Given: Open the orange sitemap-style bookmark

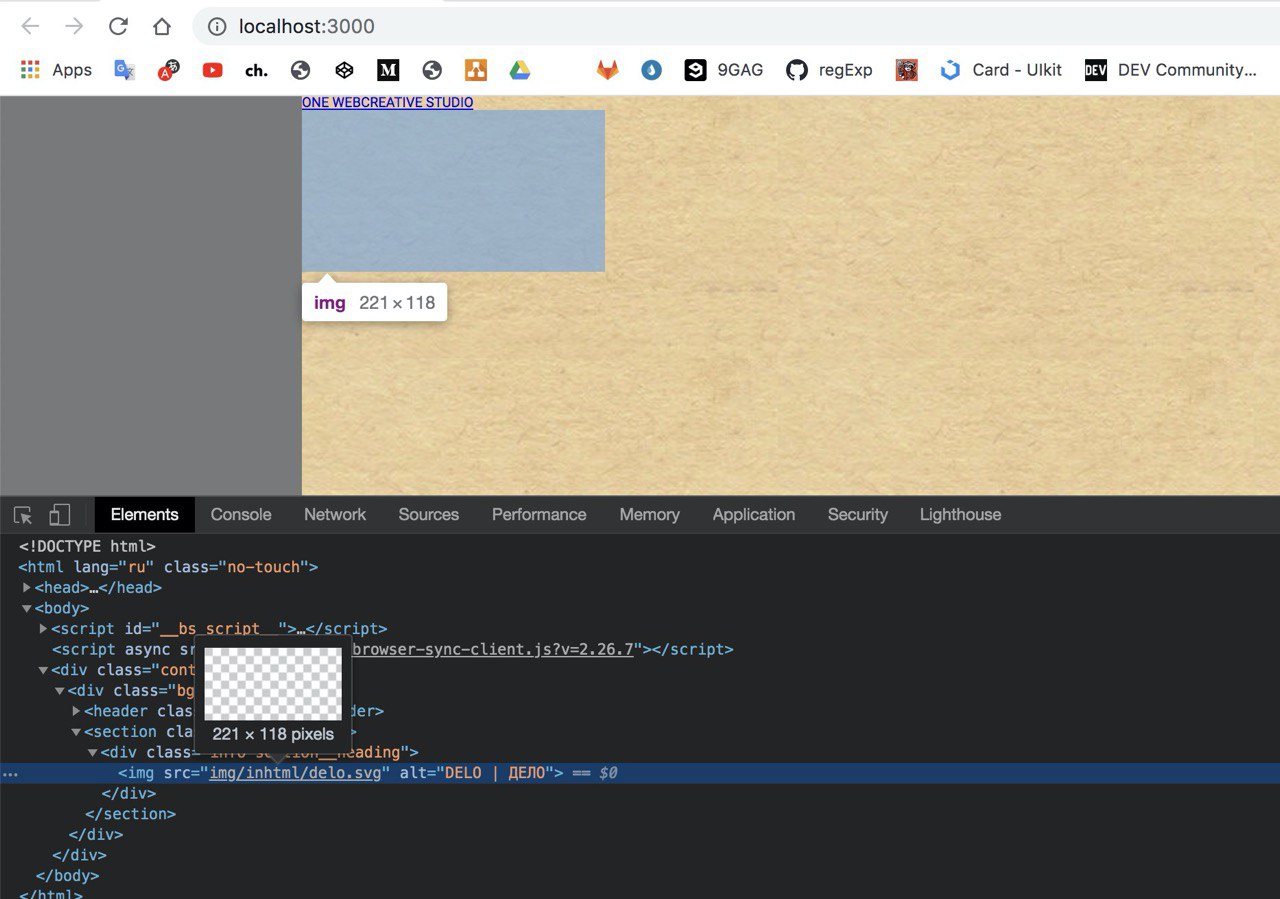Looking at the screenshot, I should pyautogui.click(x=476, y=70).
